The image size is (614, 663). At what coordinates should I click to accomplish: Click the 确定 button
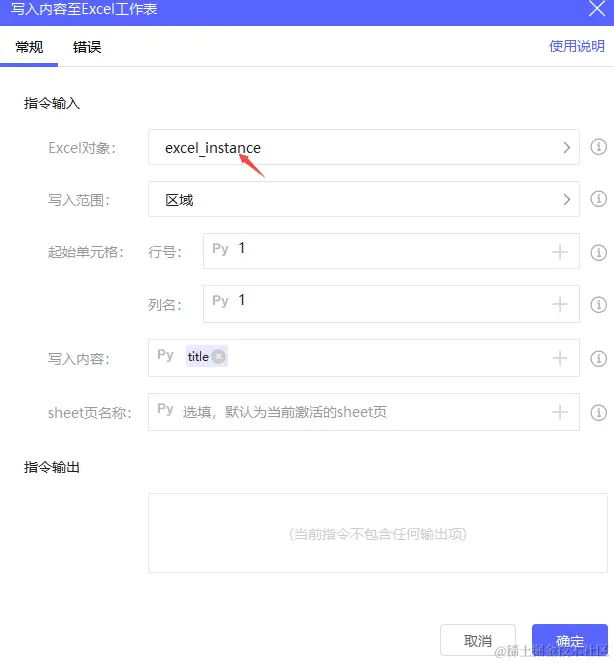pos(570,641)
